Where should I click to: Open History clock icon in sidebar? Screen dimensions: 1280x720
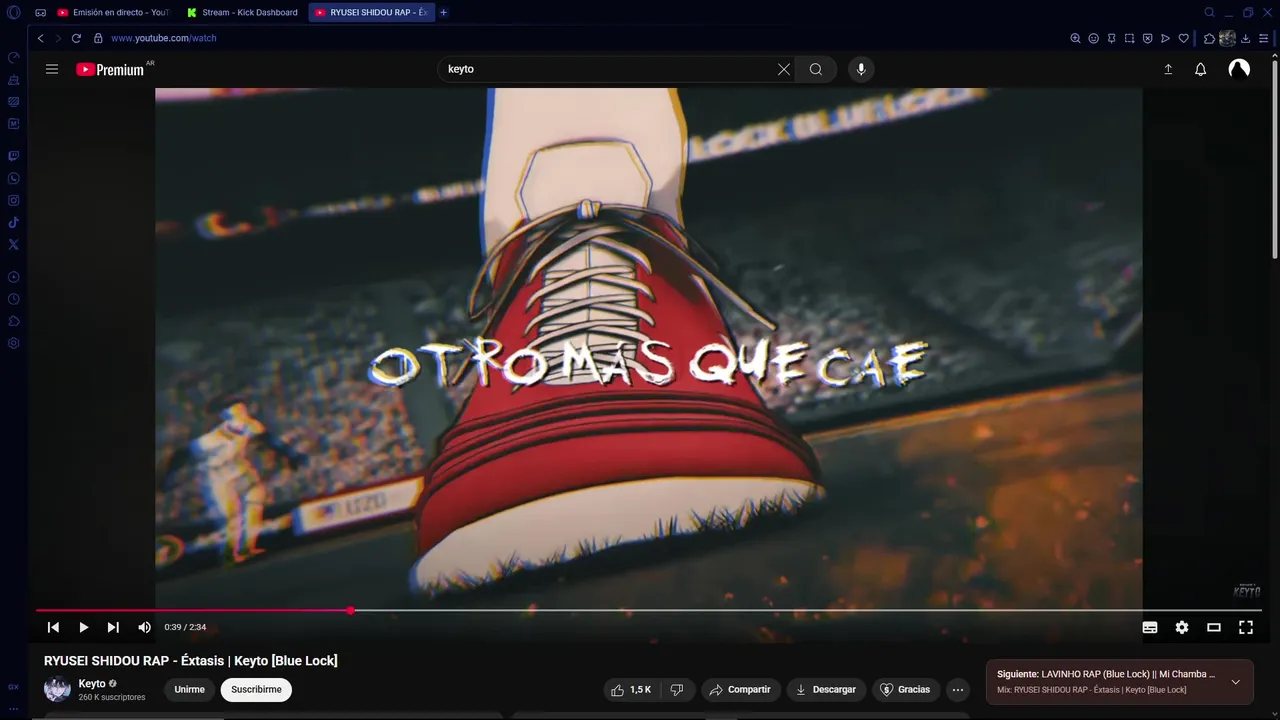[x=13, y=299]
